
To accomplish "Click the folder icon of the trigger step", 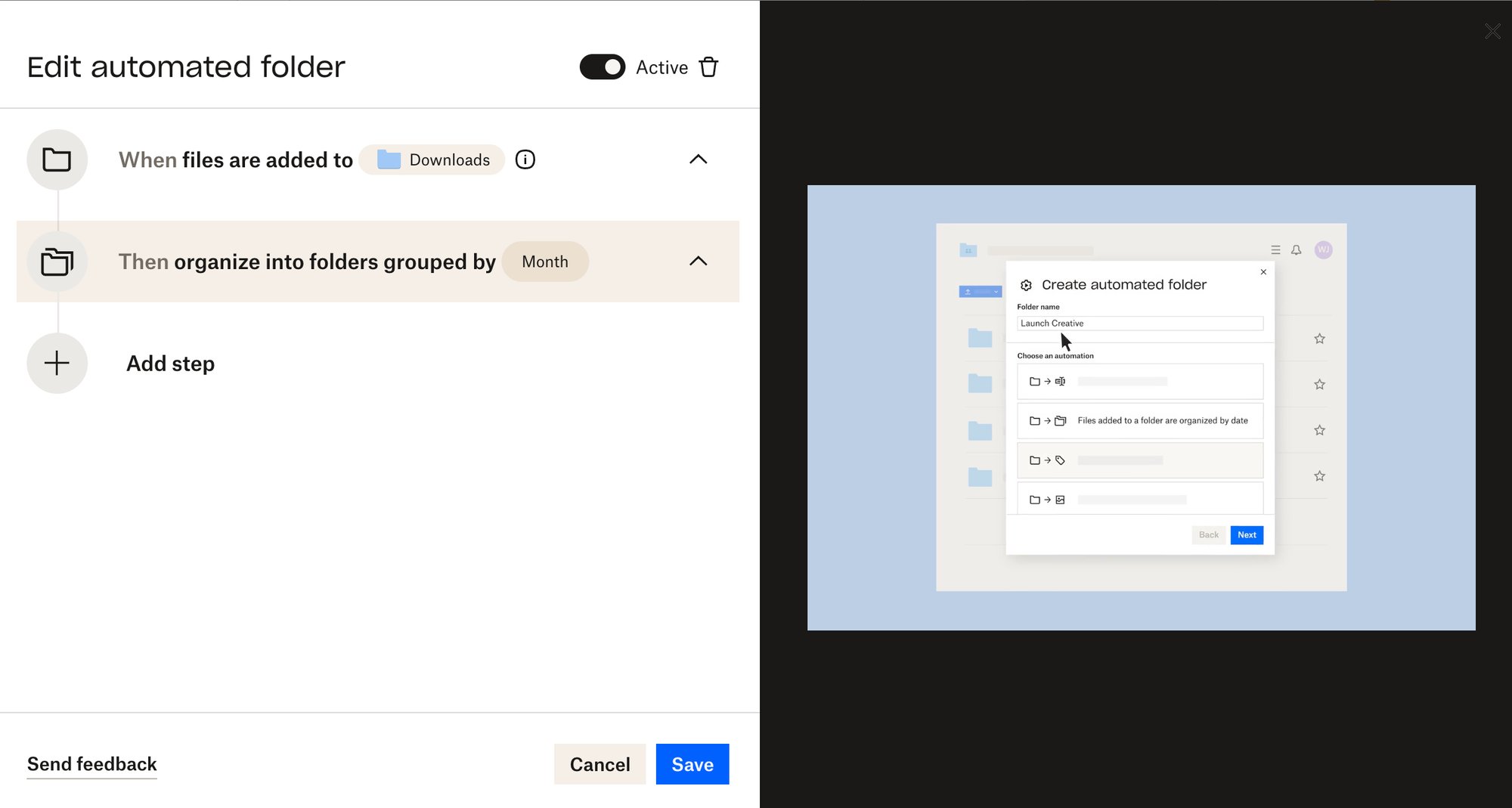I will pyautogui.click(x=57, y=159).
